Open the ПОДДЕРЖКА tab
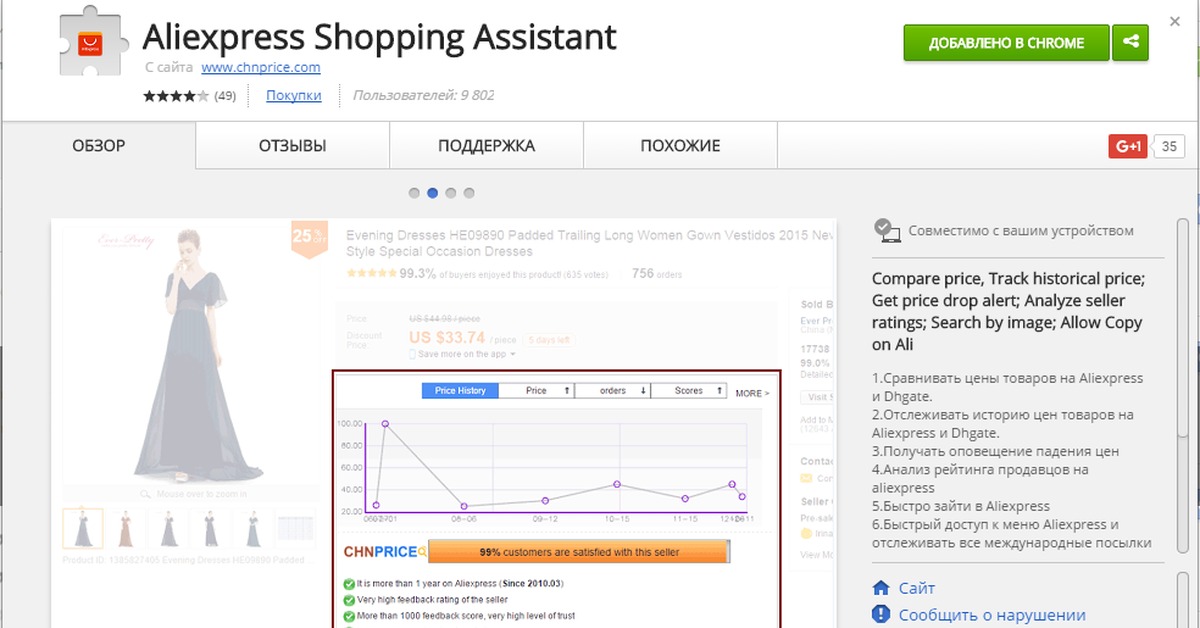The height and width of the screenshot is (628, 1200). [486, 146]
